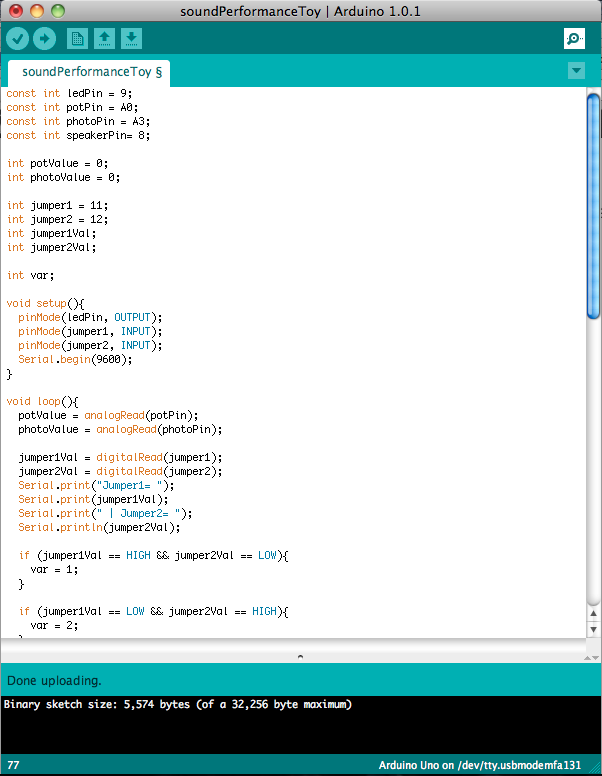This screenshot has width=602, height=776.
Task: Click the console divider collapse handle
Action: click(x=301, y=656)
